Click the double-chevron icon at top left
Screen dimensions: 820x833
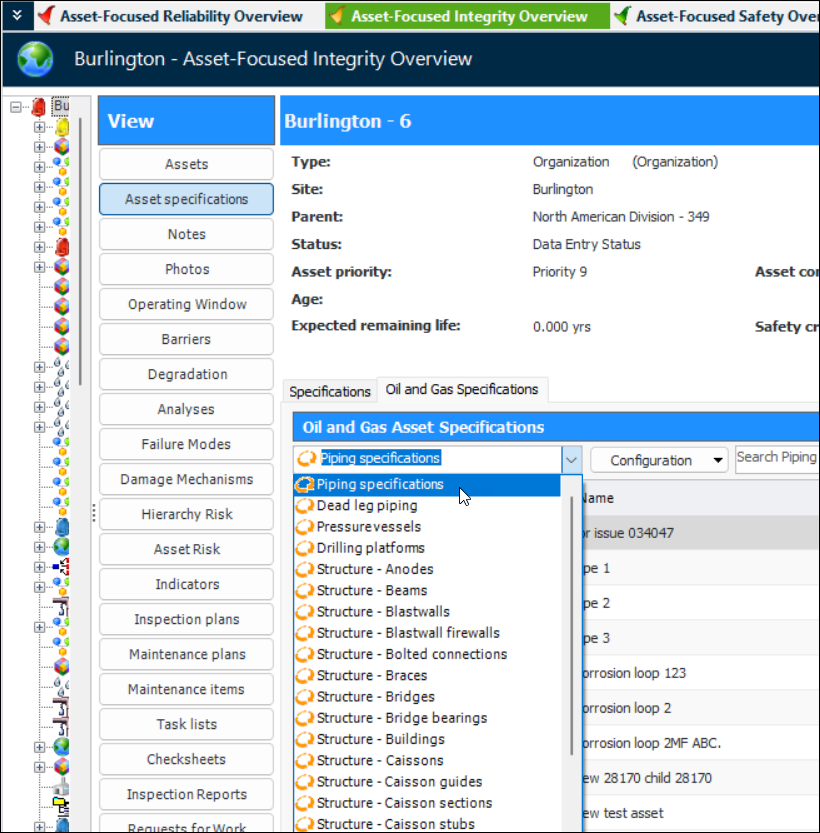click(16, 16)
